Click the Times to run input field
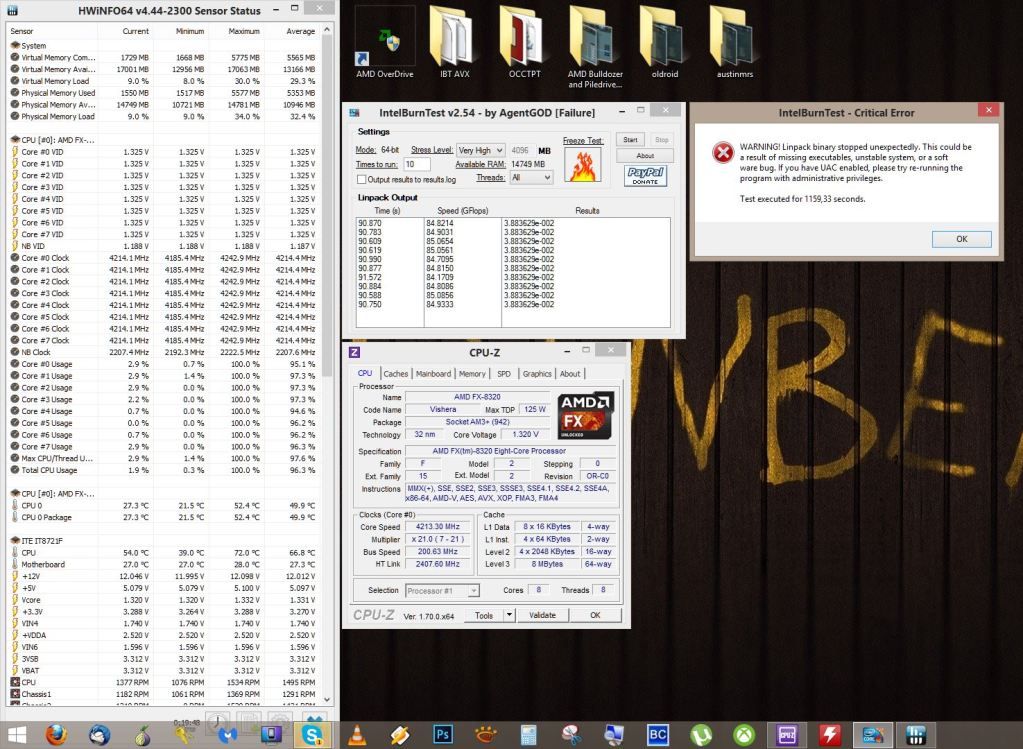 click(x=416, y=164)
